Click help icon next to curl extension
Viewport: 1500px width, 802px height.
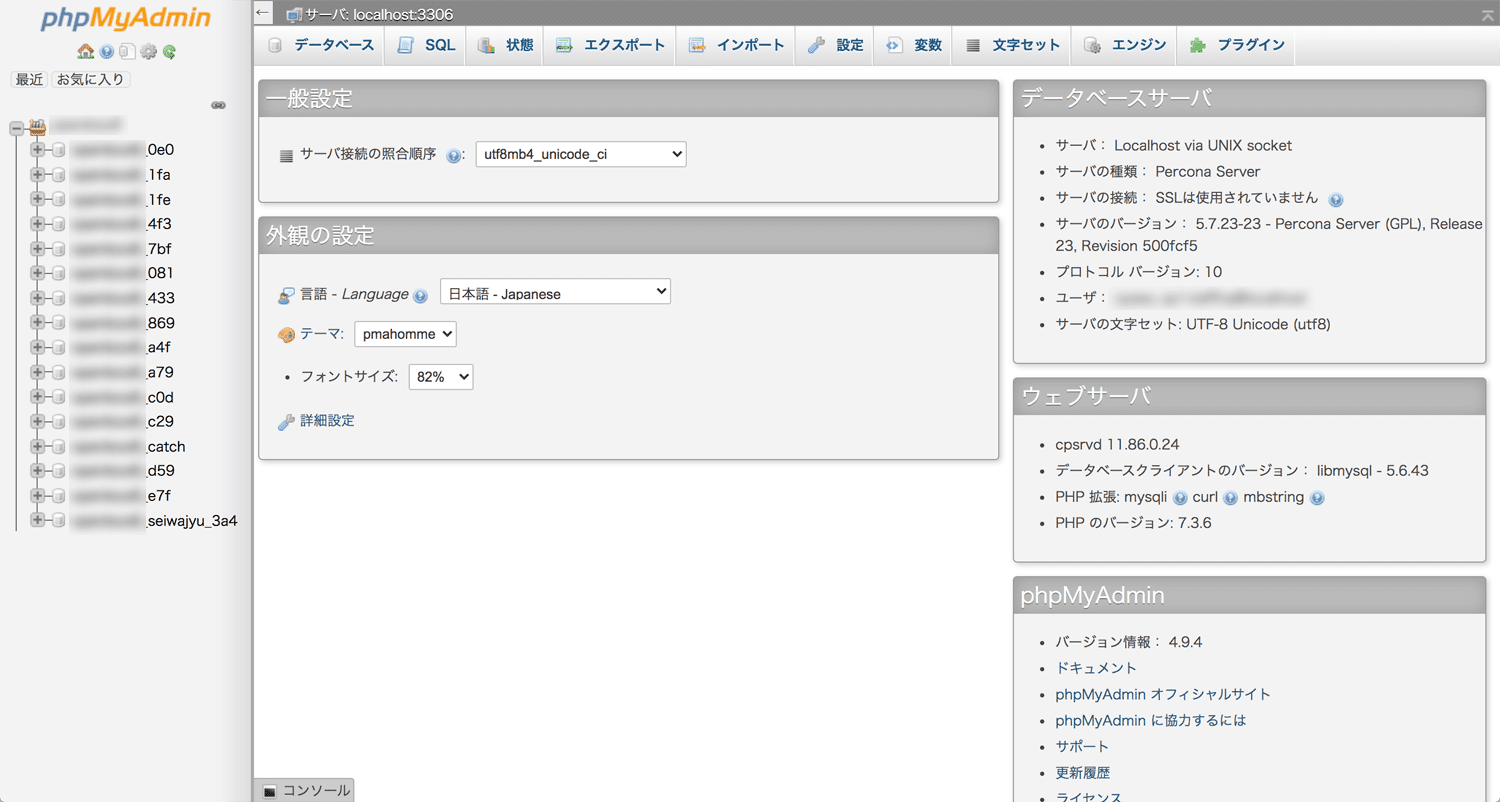pos(1231,498)
